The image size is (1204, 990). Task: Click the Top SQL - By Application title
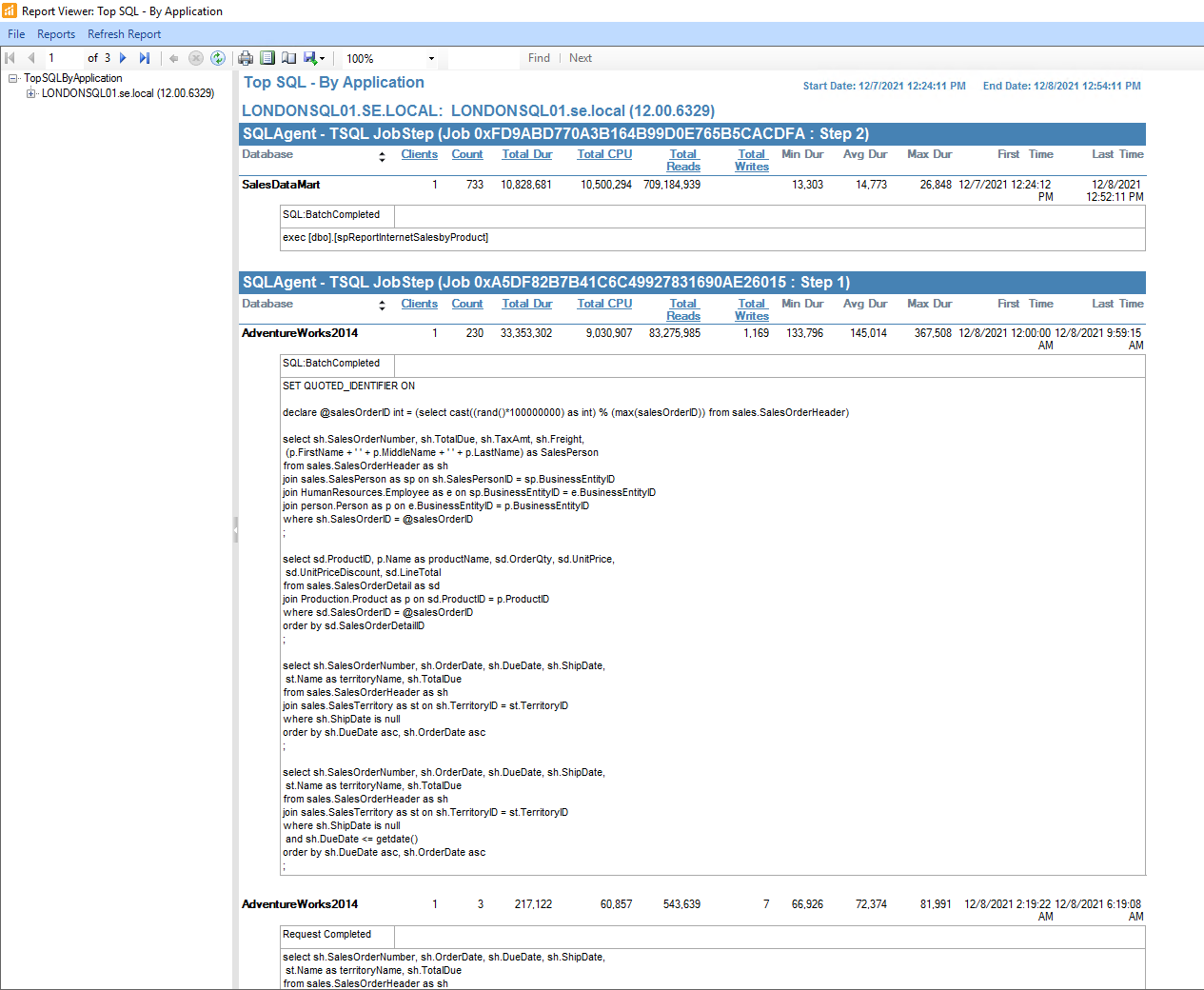pyautogui.click(x=334, y=83)
